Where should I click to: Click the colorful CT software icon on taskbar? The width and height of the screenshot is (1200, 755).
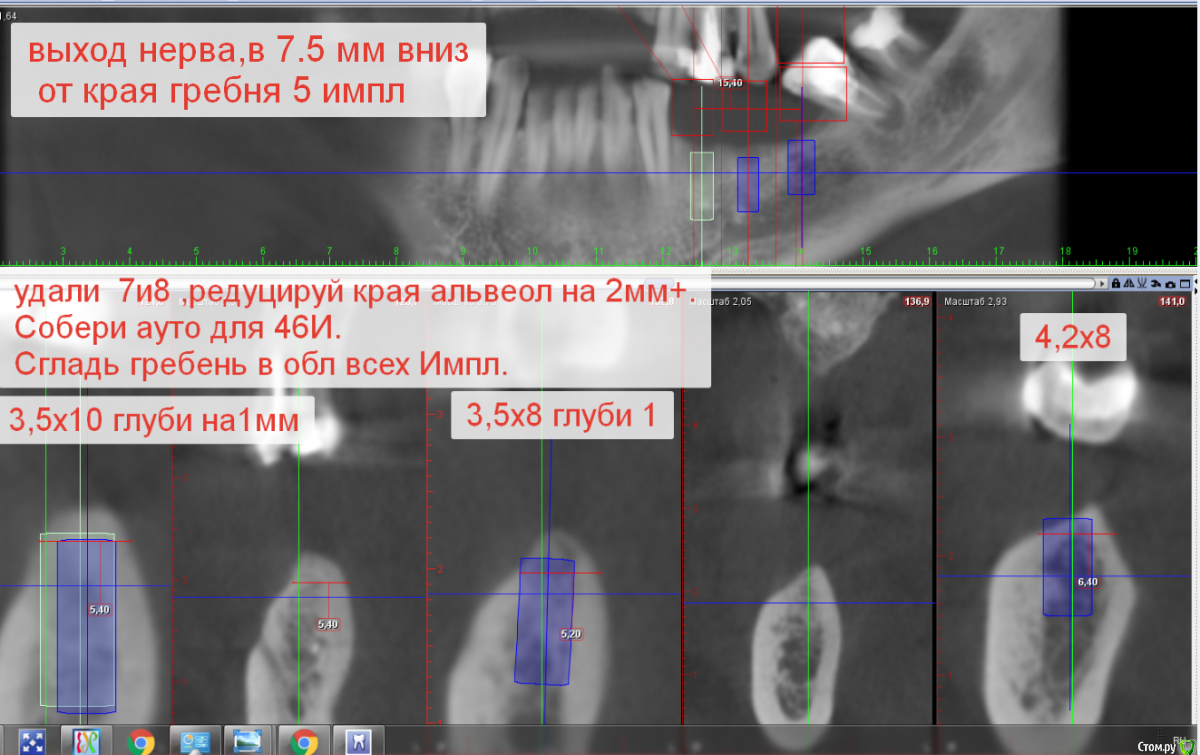pyautogui.click(x=84, y=741)
